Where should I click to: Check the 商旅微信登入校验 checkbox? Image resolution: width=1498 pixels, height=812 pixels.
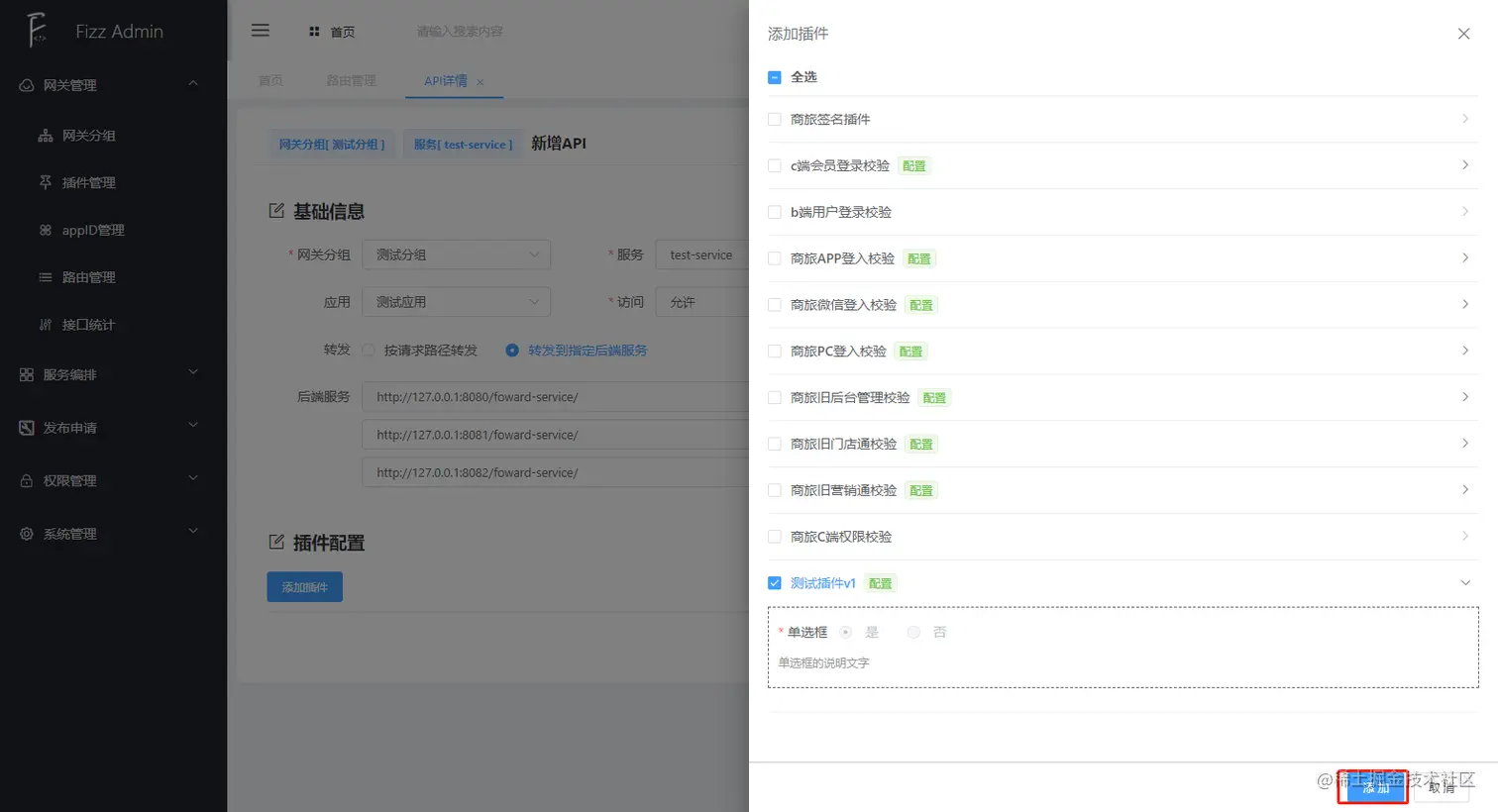point(775,305)
